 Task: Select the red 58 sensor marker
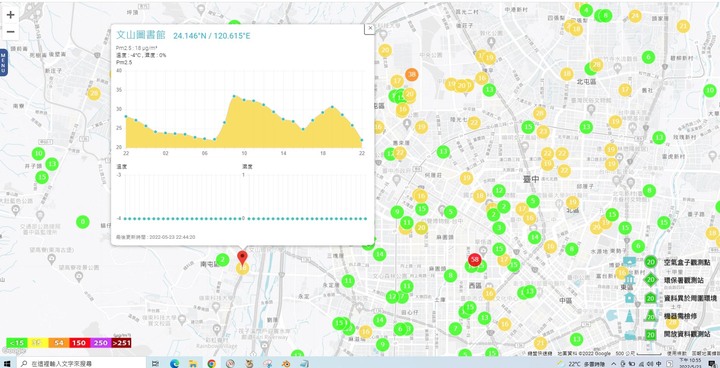[x=475, y=259]
